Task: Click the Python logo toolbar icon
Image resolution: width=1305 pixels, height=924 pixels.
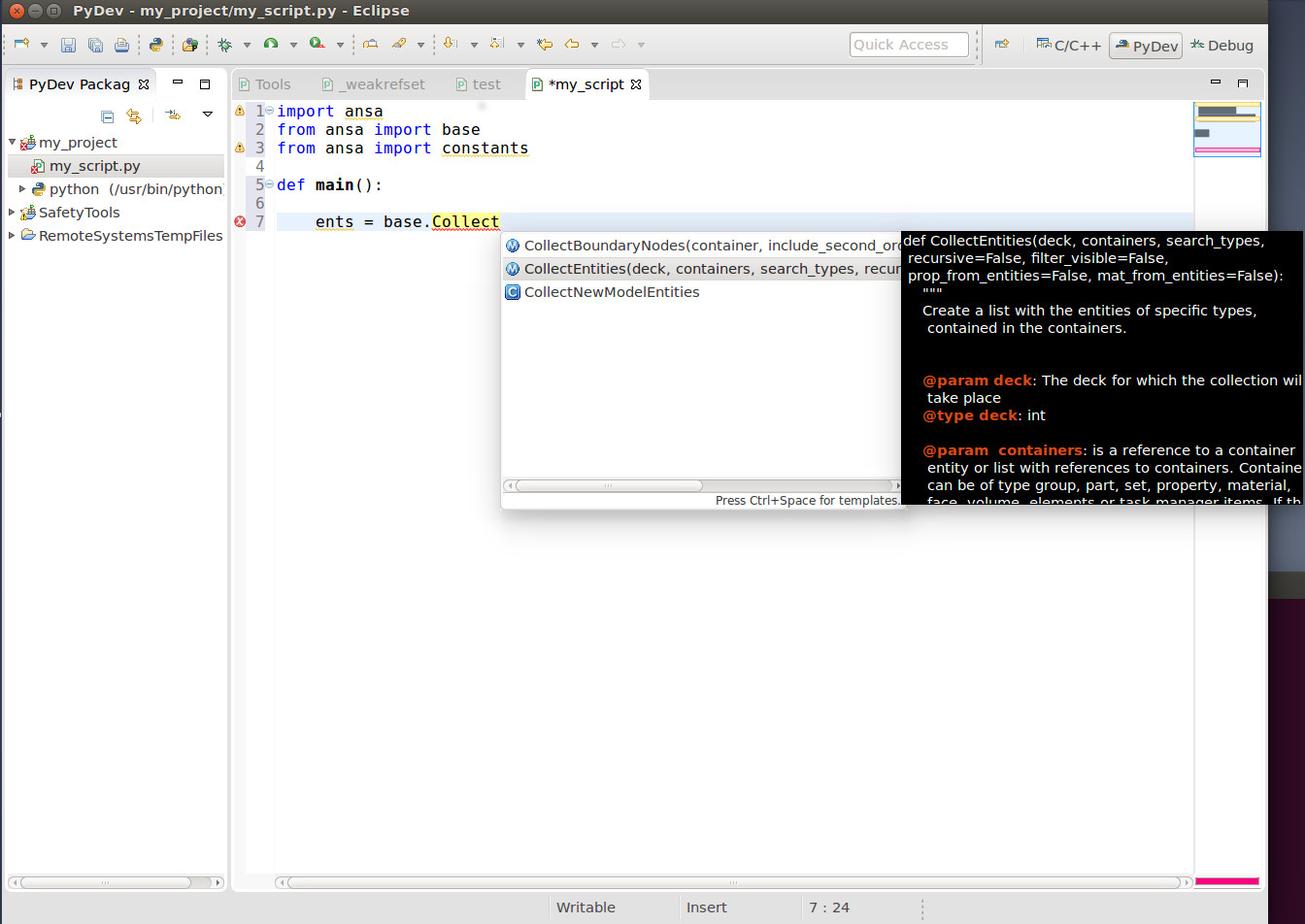Action: click(155, 45)
